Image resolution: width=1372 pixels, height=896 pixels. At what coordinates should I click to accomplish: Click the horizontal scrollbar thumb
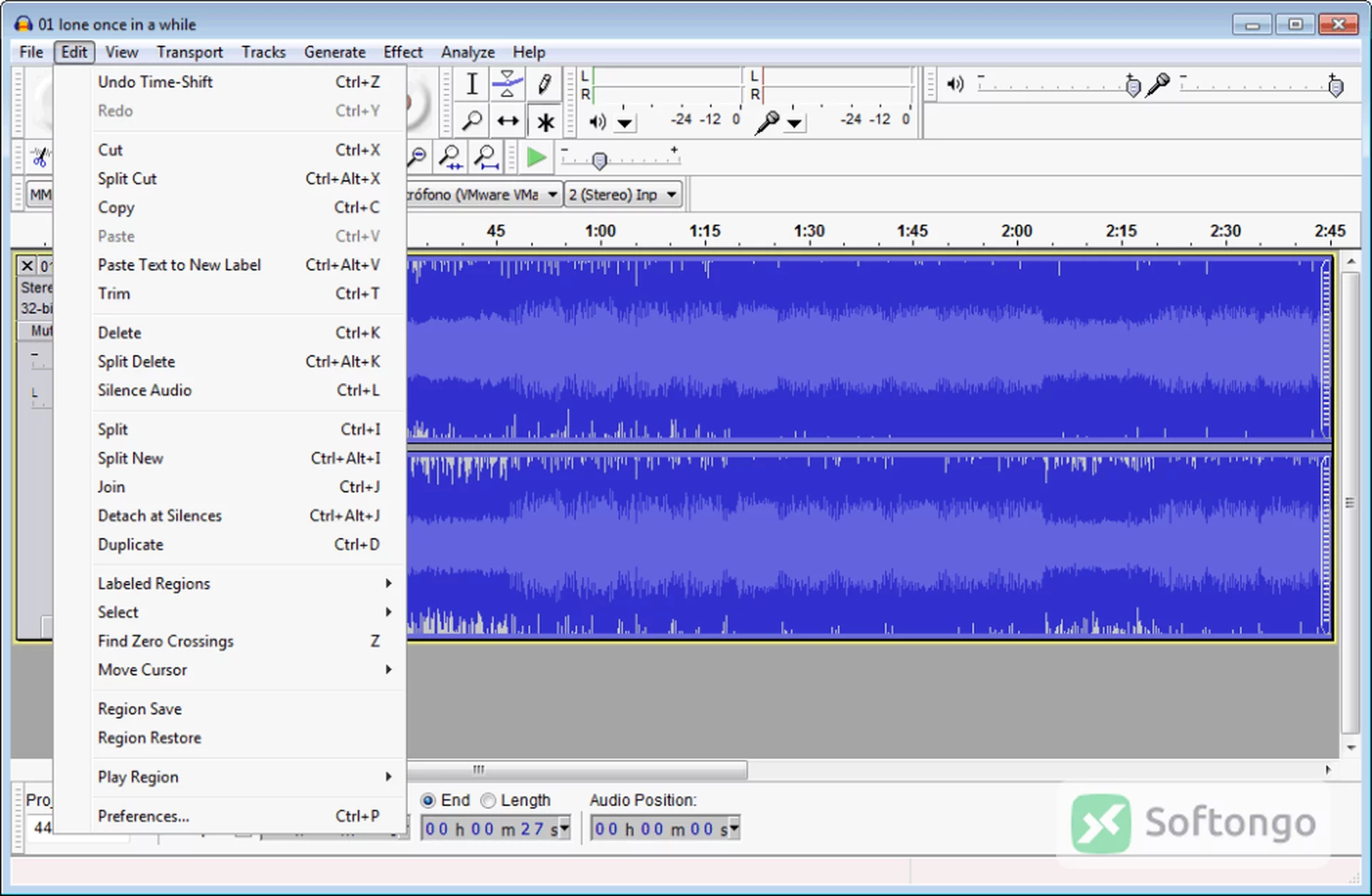(x=577, y=770)
